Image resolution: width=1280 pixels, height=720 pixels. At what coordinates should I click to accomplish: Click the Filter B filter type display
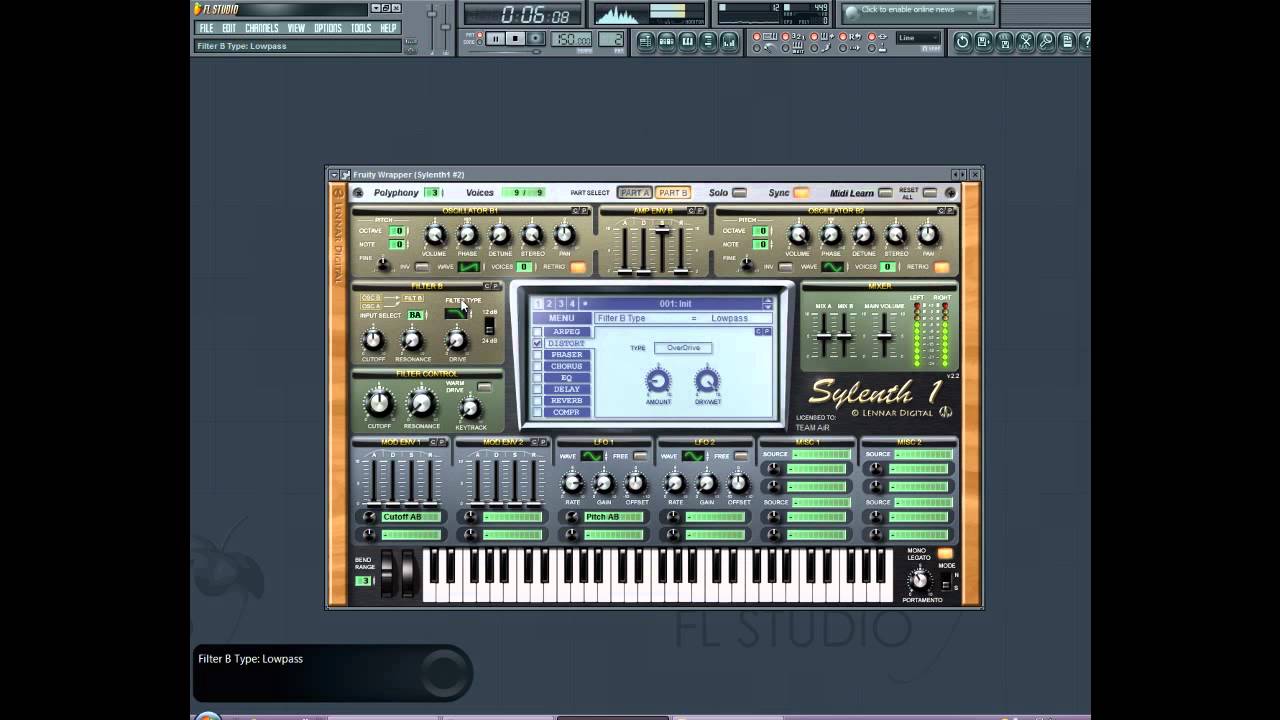[x=456, y=313]
